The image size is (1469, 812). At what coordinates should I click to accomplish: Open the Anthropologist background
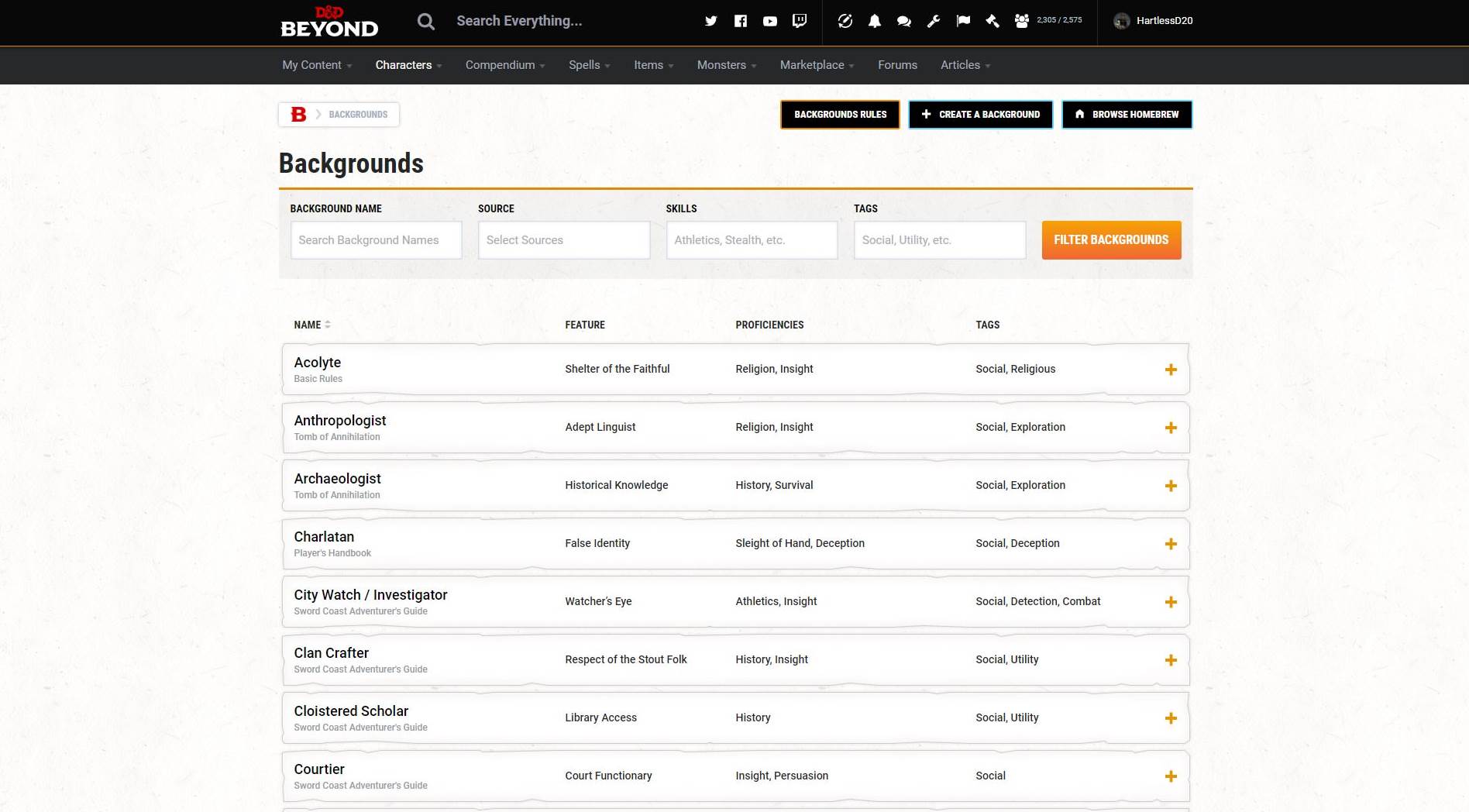(x=339, y=421)
